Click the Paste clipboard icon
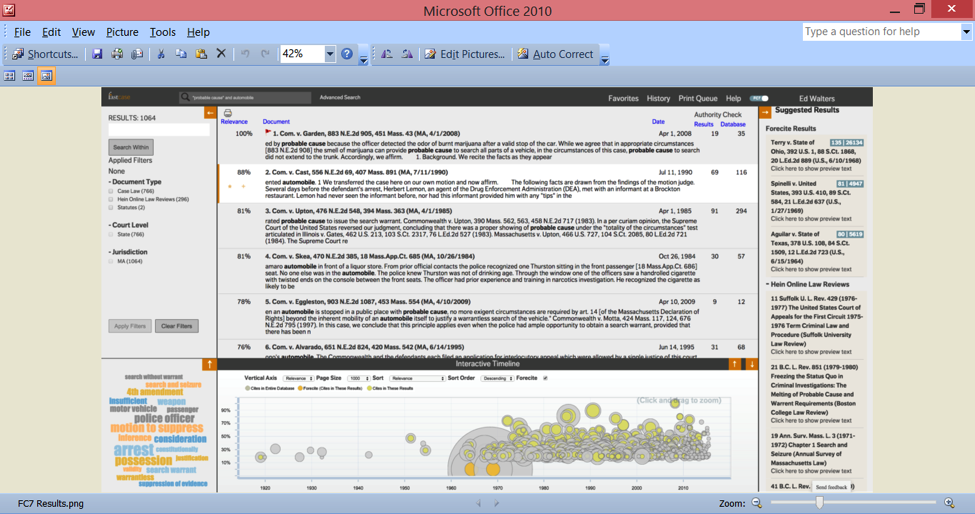Viewport: 975px width, 514px height. 201,54
